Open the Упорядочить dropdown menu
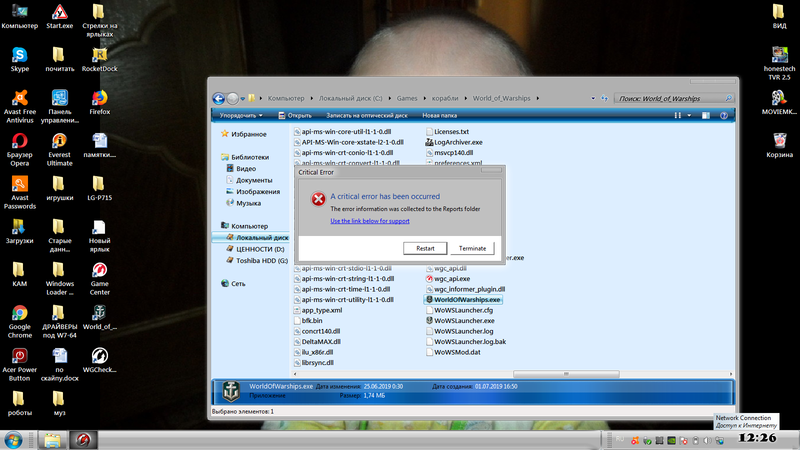The width and height of the screenshot is (800, 450). (x=241, y=116)
